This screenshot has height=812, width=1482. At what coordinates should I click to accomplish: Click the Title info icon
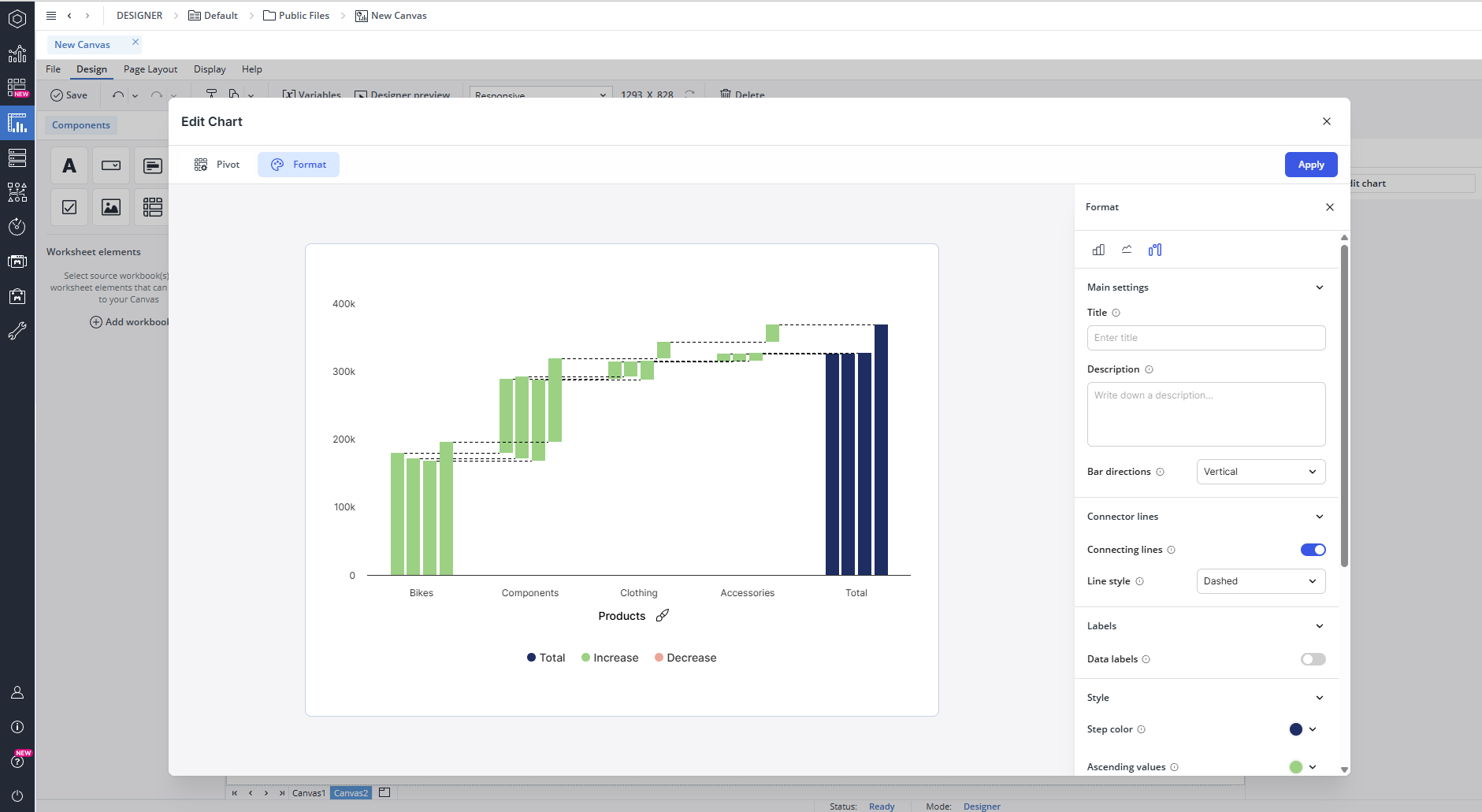coord(1116,313)
